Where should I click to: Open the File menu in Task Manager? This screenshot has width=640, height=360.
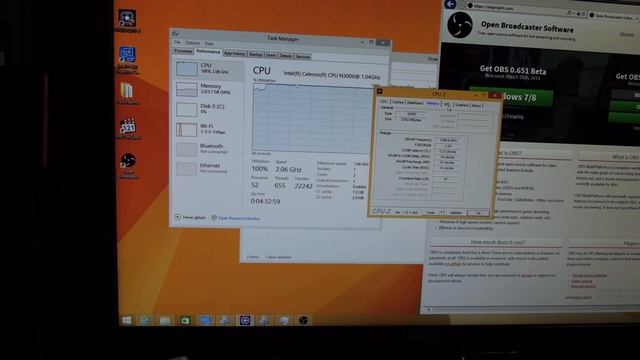pos(177,42)
